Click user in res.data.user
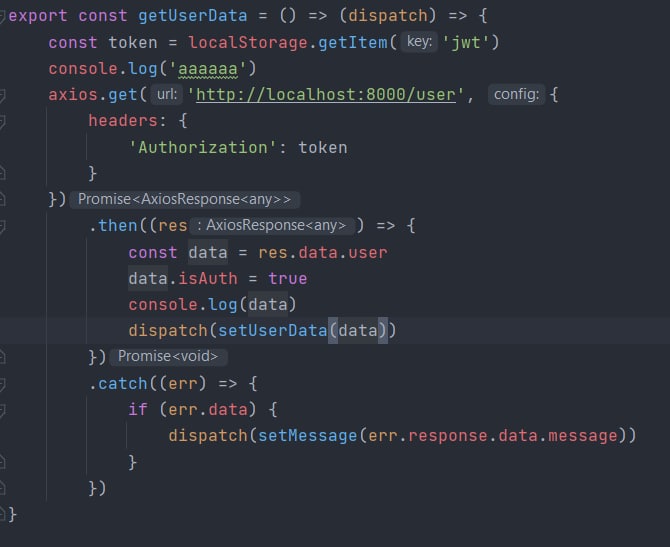Image resolution: width=670 pixels, height=547 pixels. (x=368, y=253)
